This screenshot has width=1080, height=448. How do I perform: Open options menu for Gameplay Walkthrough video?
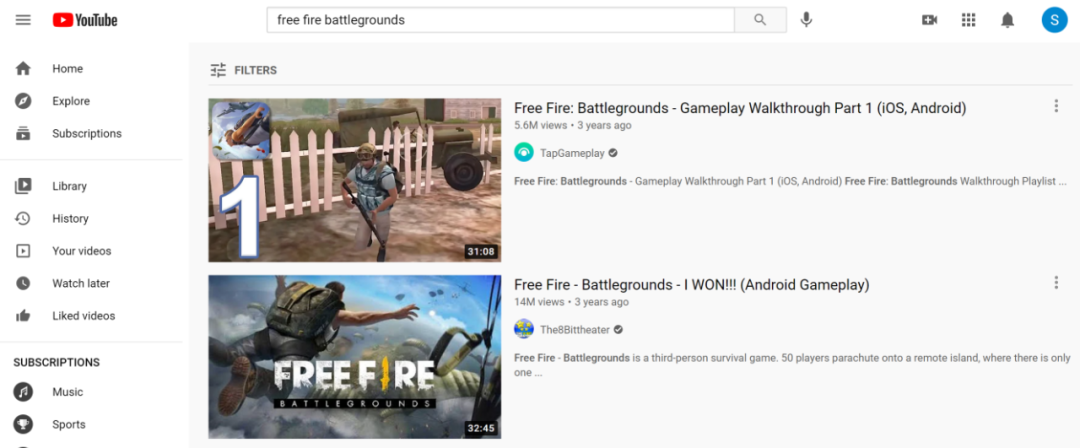(x=1056, y=107)
